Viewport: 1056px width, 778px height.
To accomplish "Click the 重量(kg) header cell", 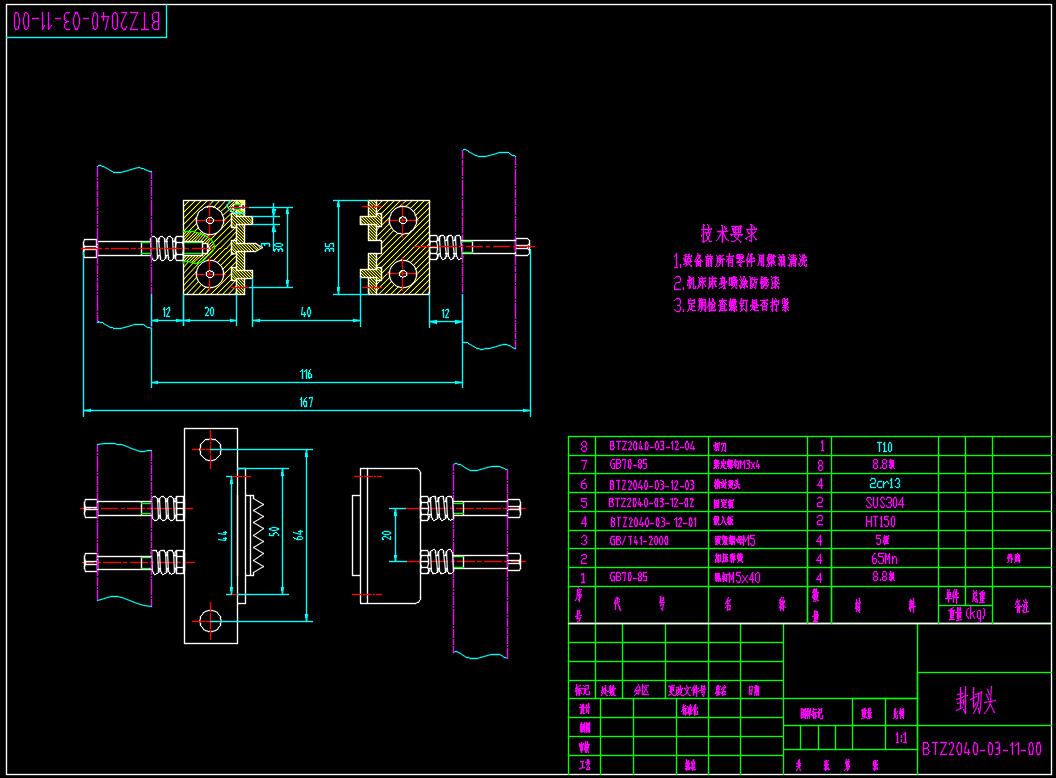I will pos(965,614).
